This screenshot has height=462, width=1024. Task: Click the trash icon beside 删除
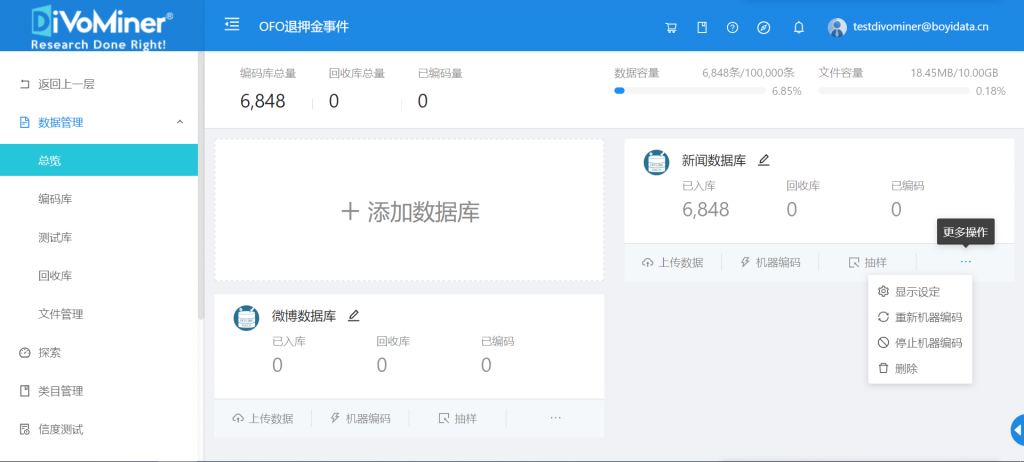[x=884, y=369]
